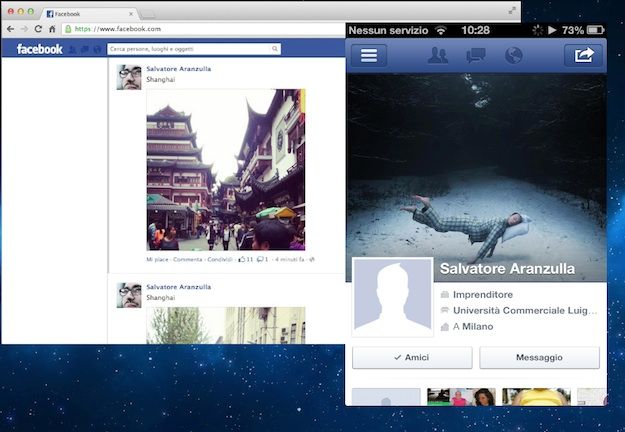
Task: Click 'Mi piace' under the first post
Action: pos(157,259)
